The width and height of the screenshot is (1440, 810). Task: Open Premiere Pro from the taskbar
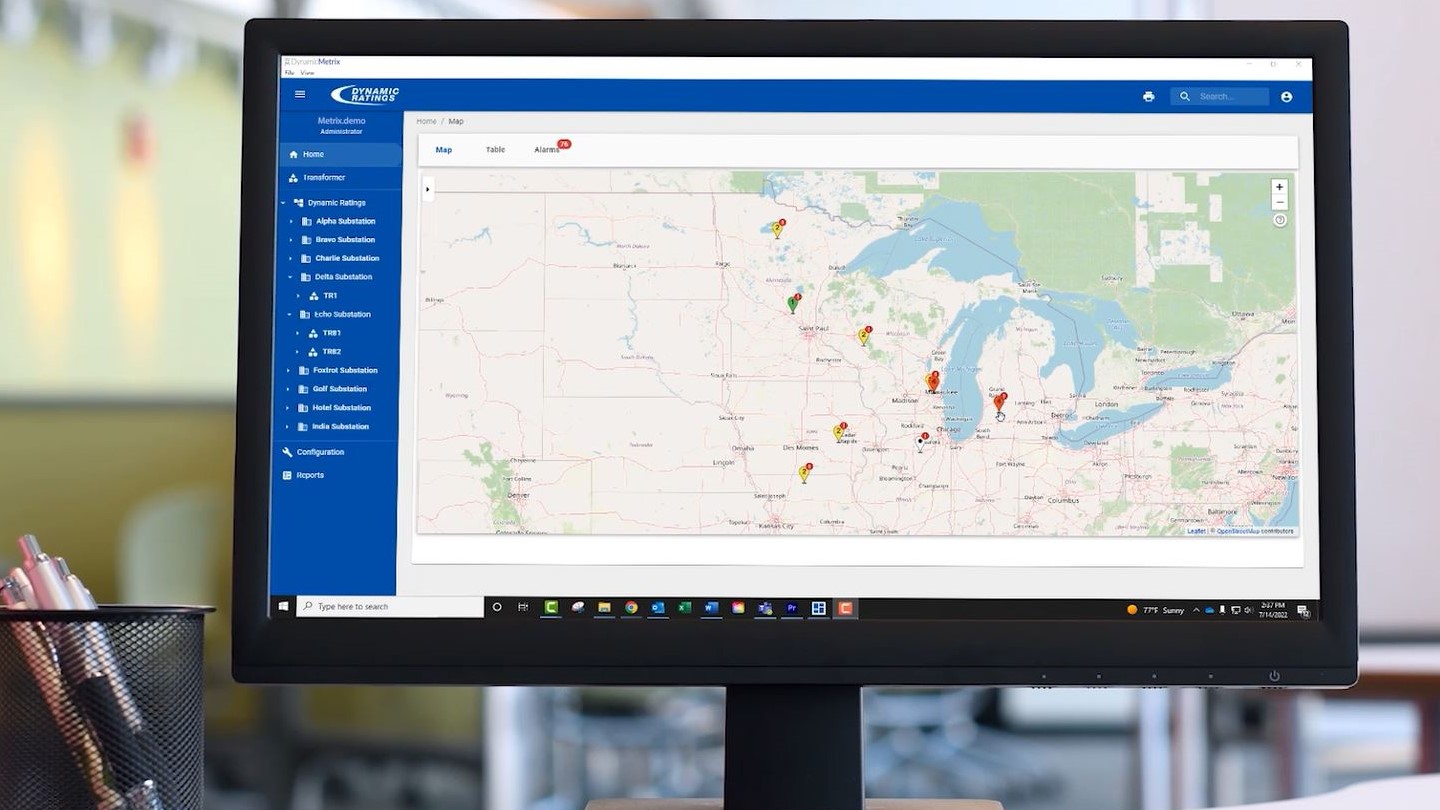tap(792, 607)
